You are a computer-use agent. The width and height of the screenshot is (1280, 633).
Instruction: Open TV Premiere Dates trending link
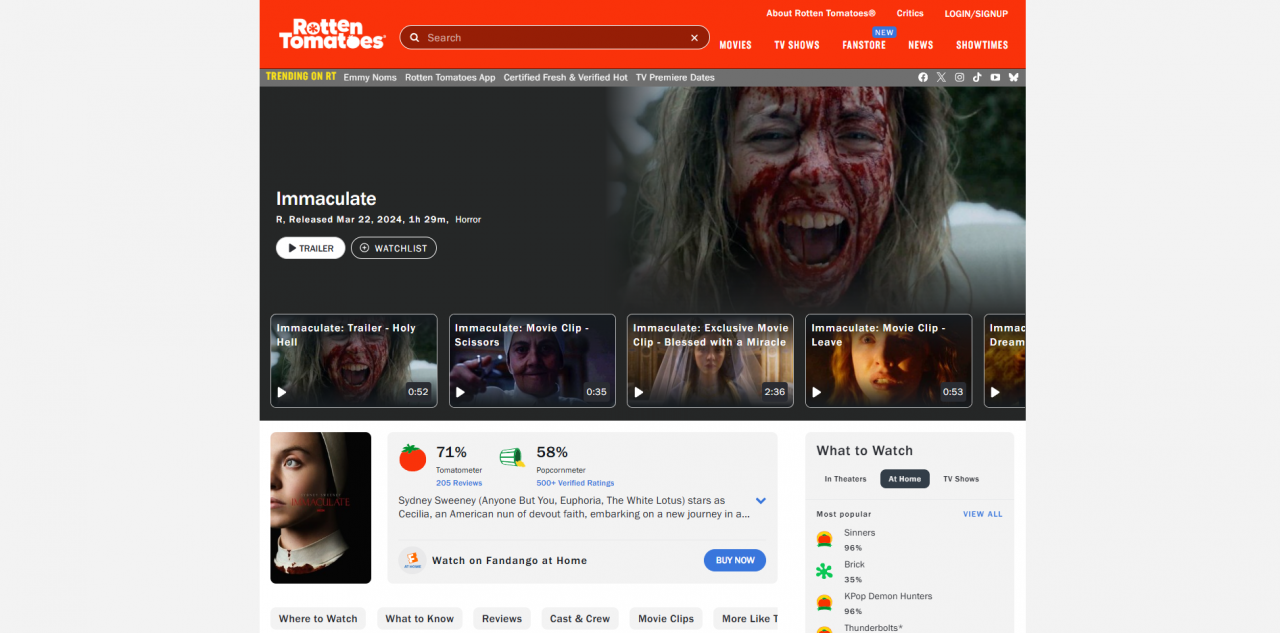tap(675, 77)
